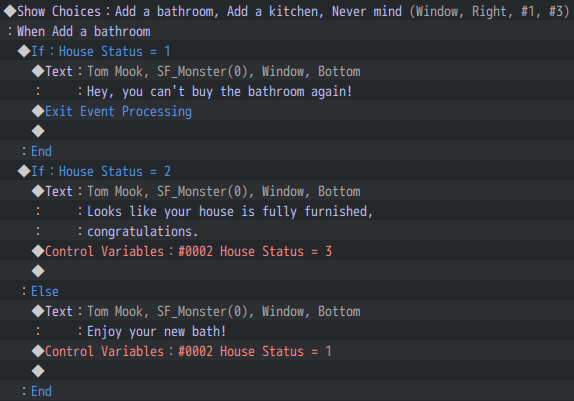This screenshot has height=401, width=574.
Task: Select the If House Status = 1 line
Action: pyautogui.click(x=287, y=51)
